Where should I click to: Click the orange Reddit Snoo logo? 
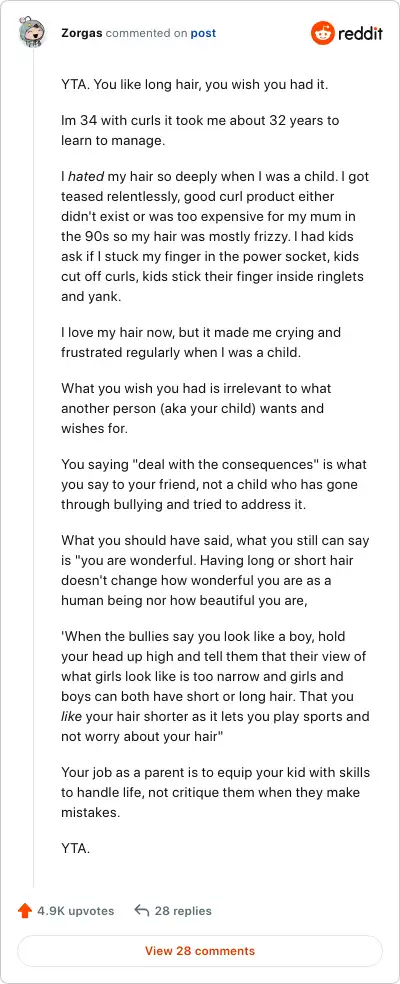(x=323, y=33)
